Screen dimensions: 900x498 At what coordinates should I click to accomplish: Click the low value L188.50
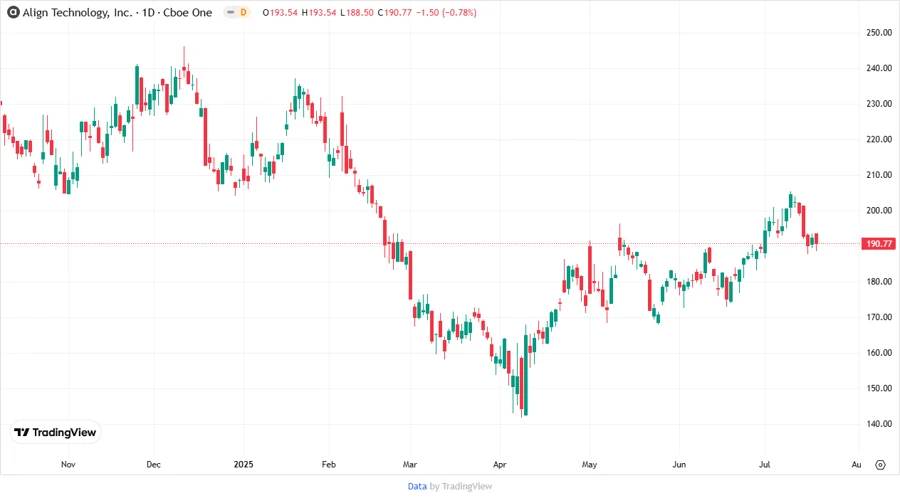point(357,13)
